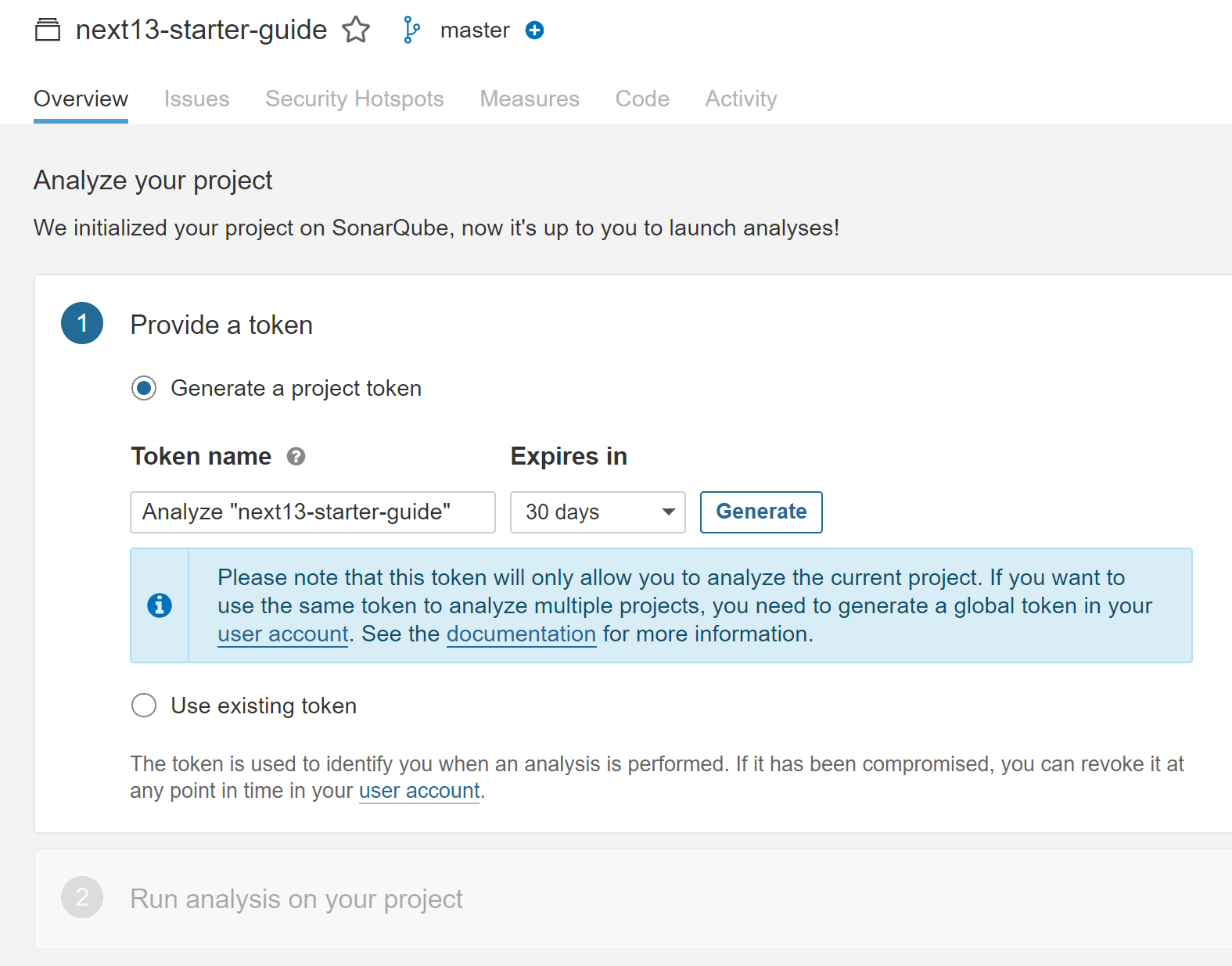Open the Token name help tooltip icon
The width and height of the screenshot is (1232, 966).
(296, 457)
